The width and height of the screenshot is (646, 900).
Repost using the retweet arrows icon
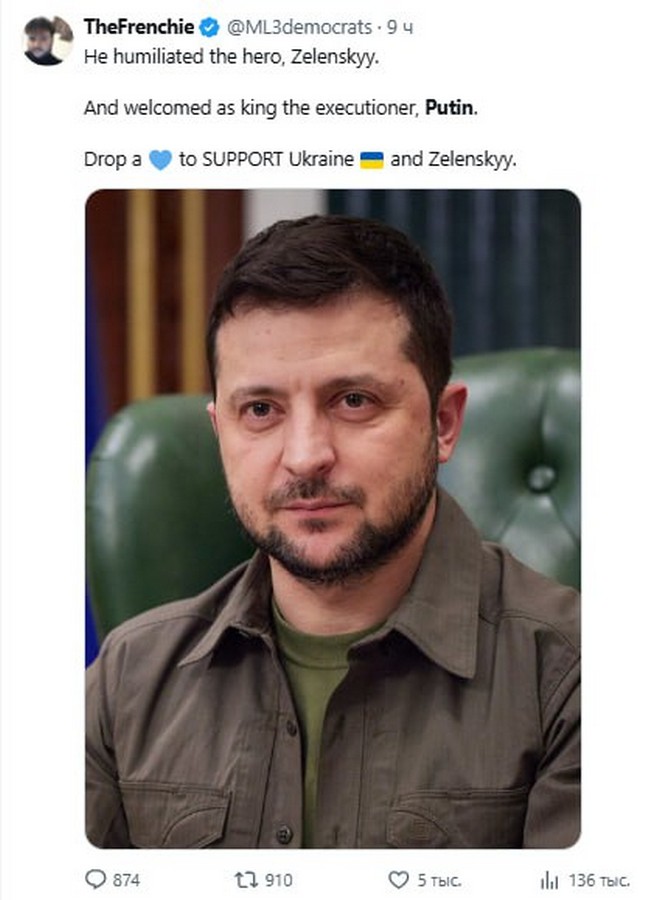point(247,879)
